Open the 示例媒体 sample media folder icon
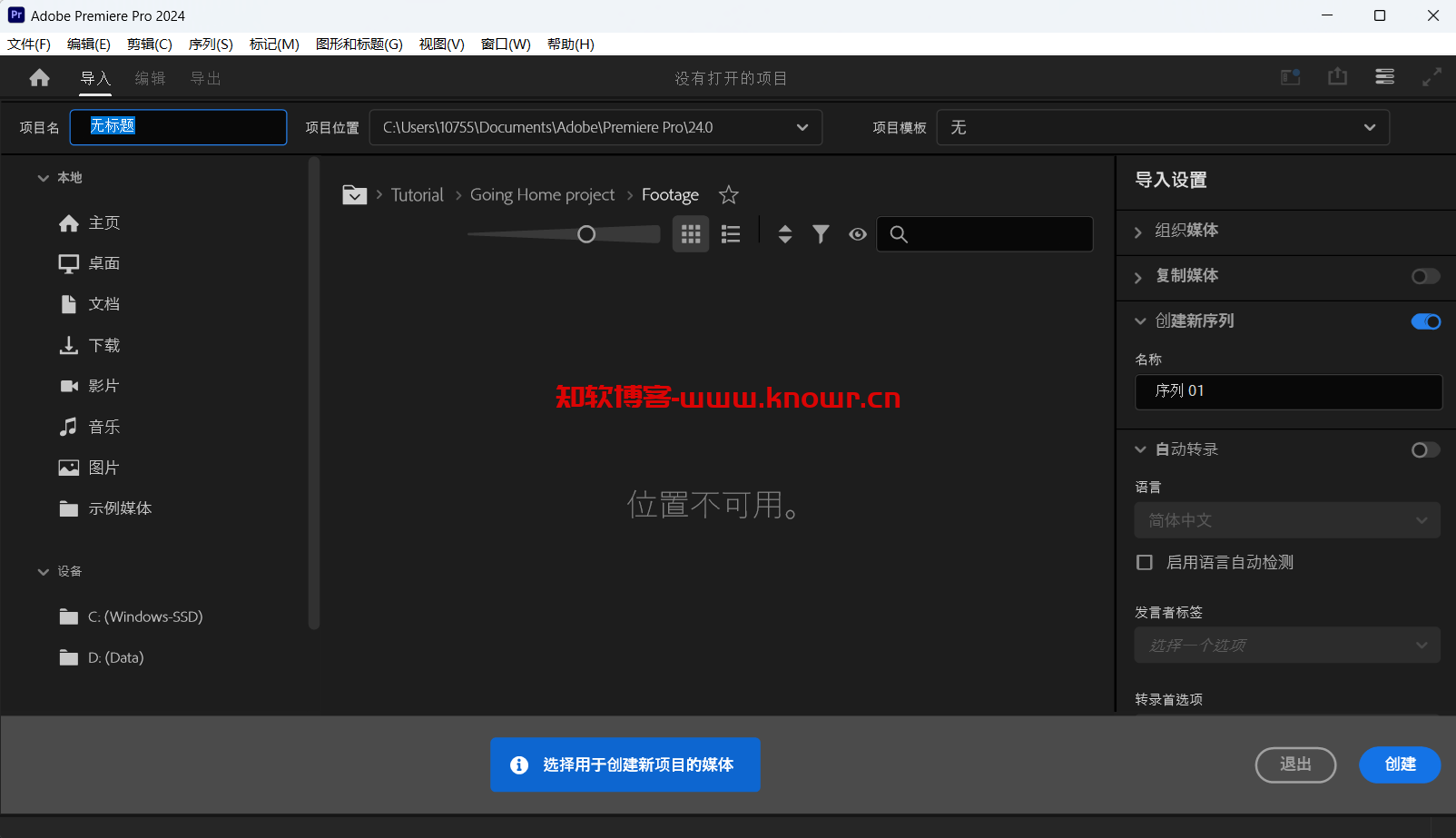The width and height of the screenshot is (1456, 838). 69,508
